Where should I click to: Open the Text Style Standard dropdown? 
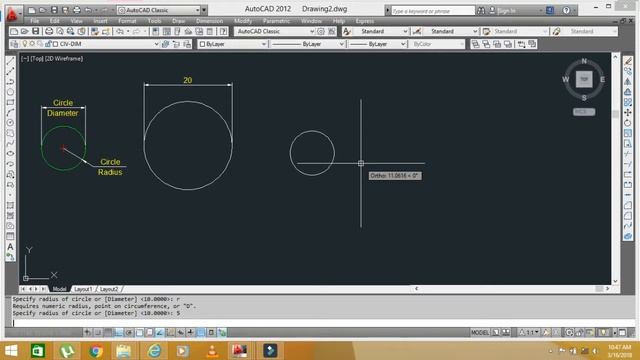point(405,31)
